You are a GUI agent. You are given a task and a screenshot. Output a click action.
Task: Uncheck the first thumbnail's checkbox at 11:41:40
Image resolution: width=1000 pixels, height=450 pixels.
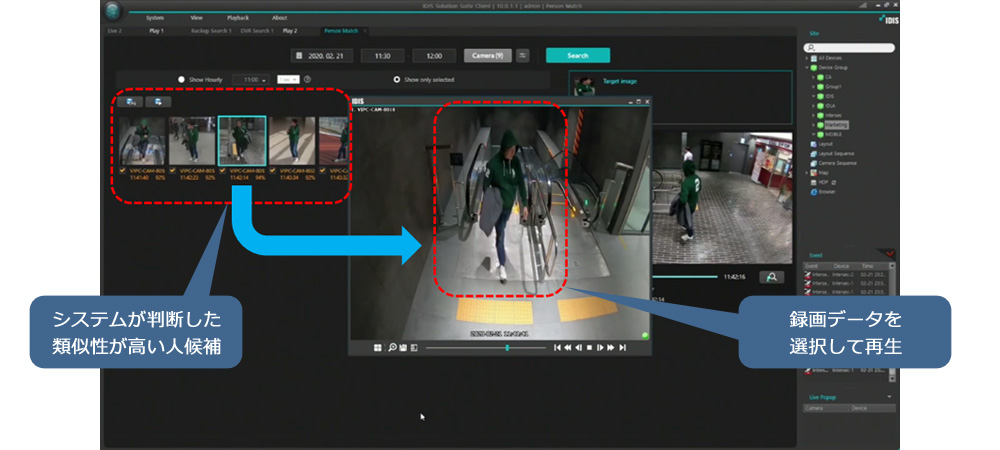(x=123, y=170)
